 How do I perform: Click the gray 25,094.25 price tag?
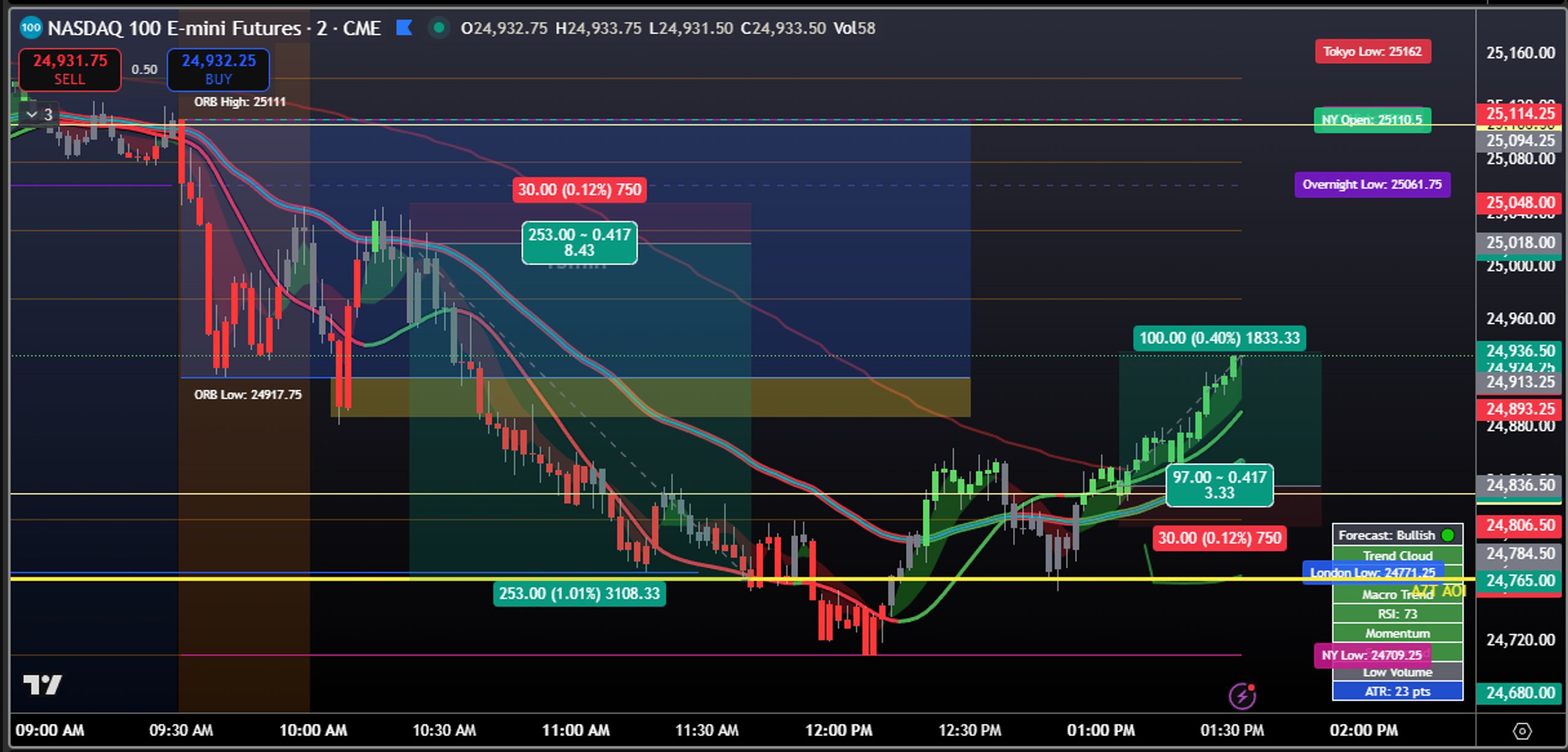(x=1520, y=140)
